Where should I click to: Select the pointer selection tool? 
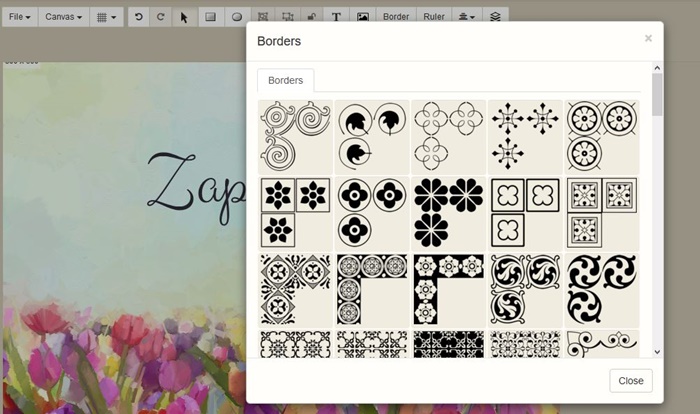(184, 17)
